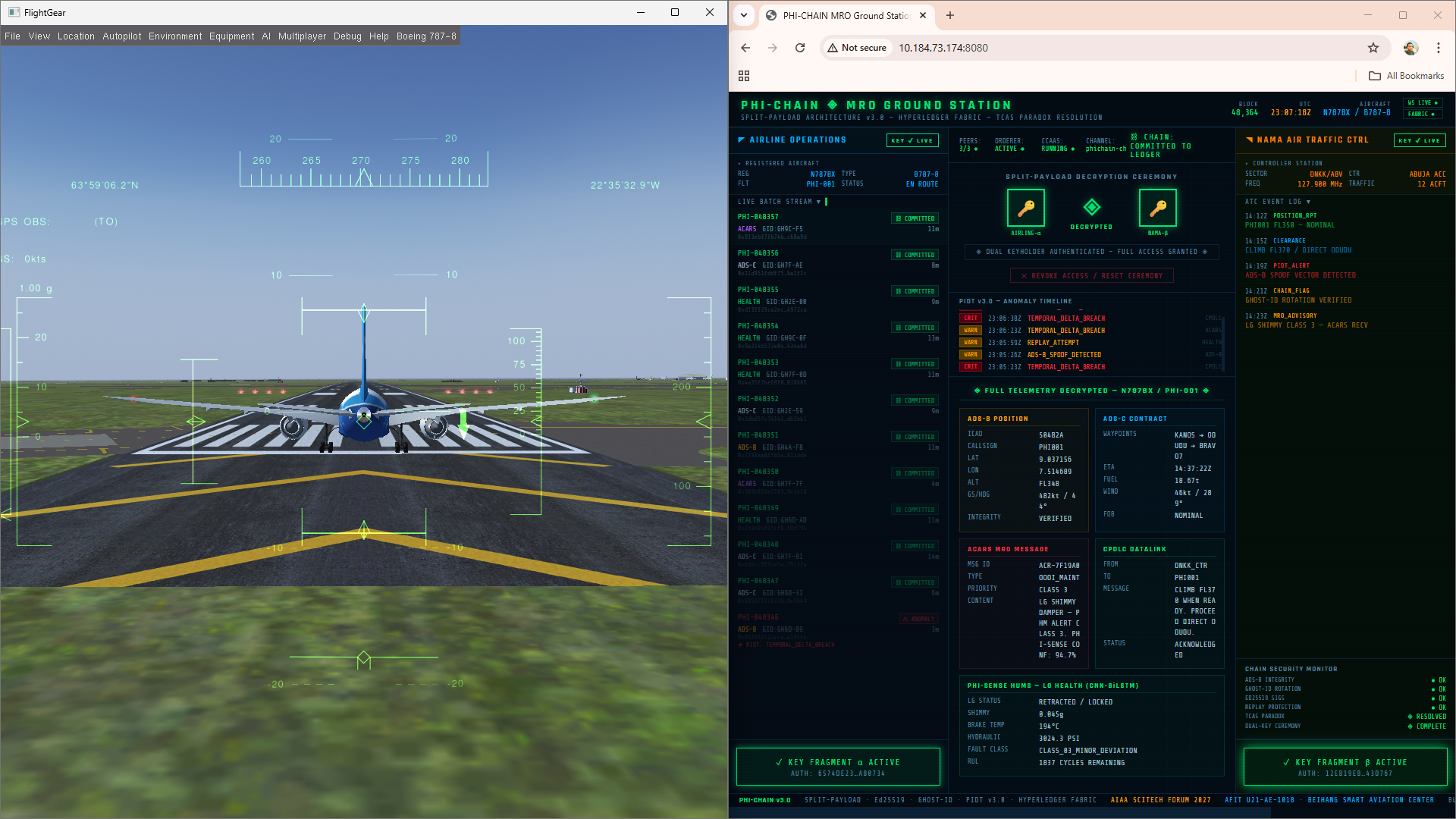This screenshot has height=819, width=1456.
Task: Click the 14:19Z PIDT_ALERT log entry
Action: click(1345, 271)
